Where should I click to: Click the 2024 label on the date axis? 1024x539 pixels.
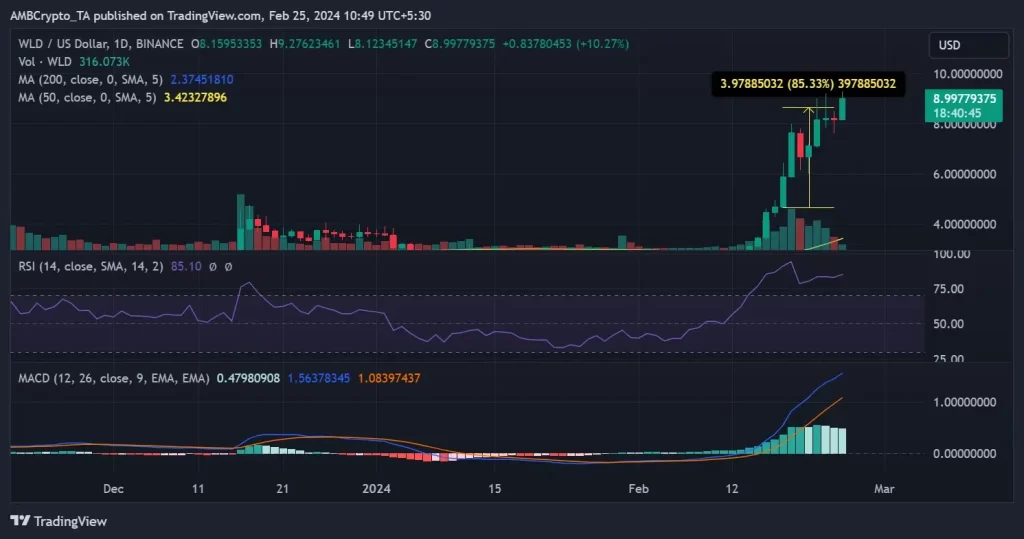coord(376,489)
